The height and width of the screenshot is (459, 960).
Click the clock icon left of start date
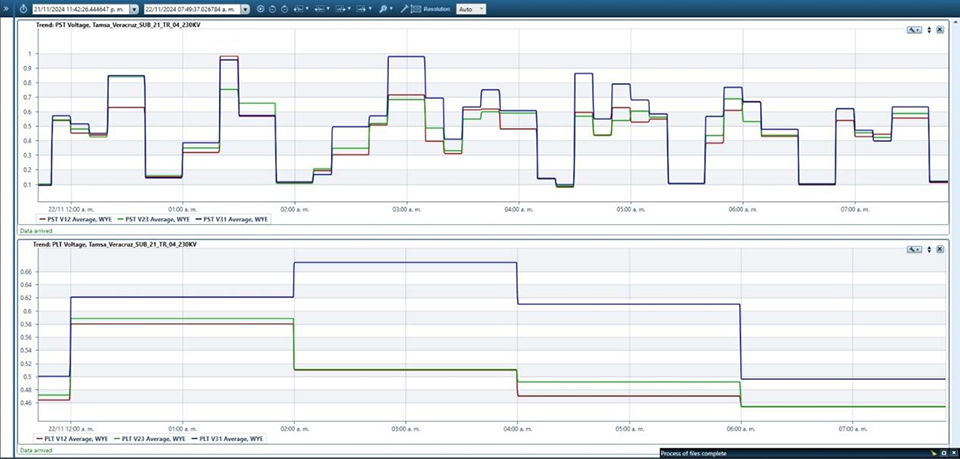24,8
